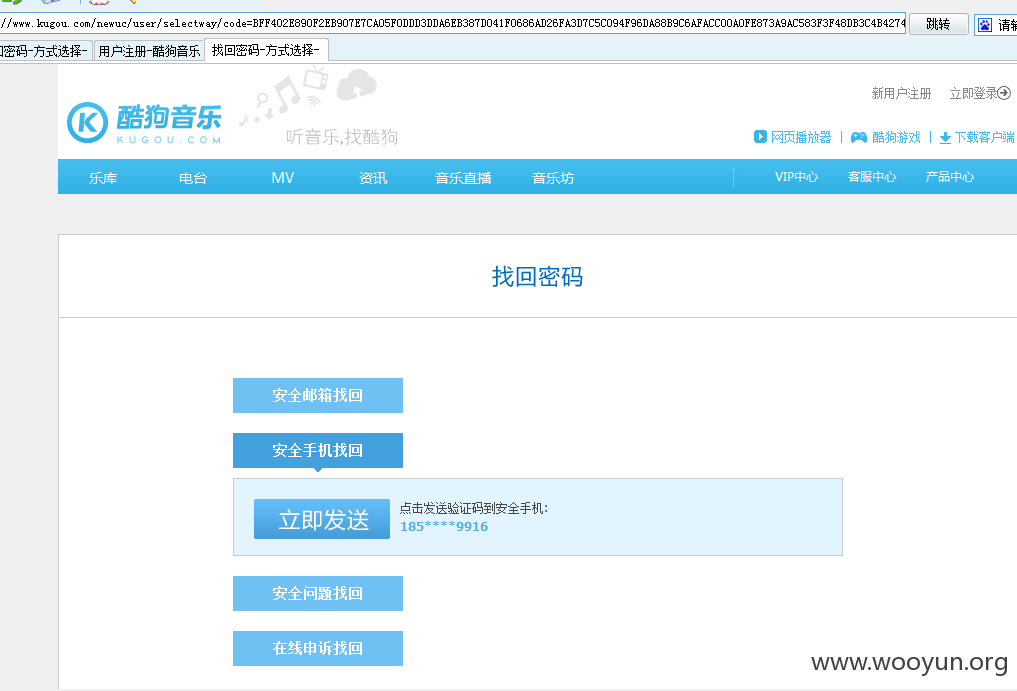
Task: Click the Baidu paw icon in toolbar
Action: click(985, 25)
